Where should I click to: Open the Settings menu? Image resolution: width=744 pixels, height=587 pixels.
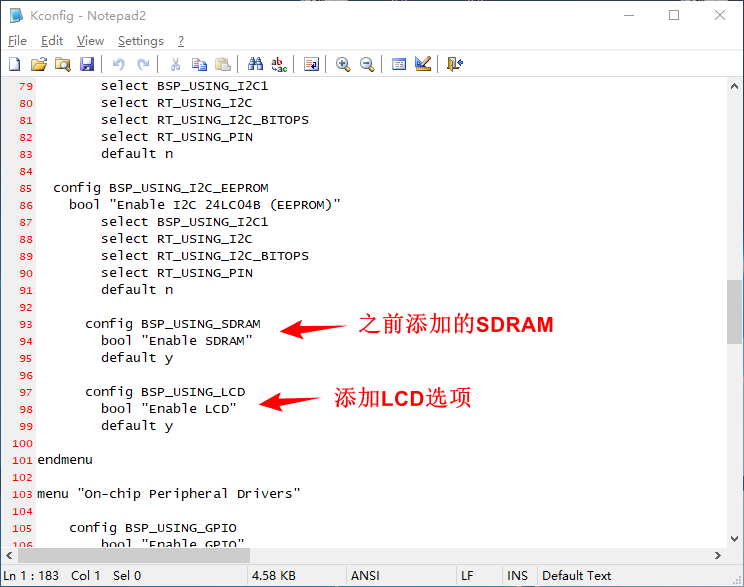140,41
